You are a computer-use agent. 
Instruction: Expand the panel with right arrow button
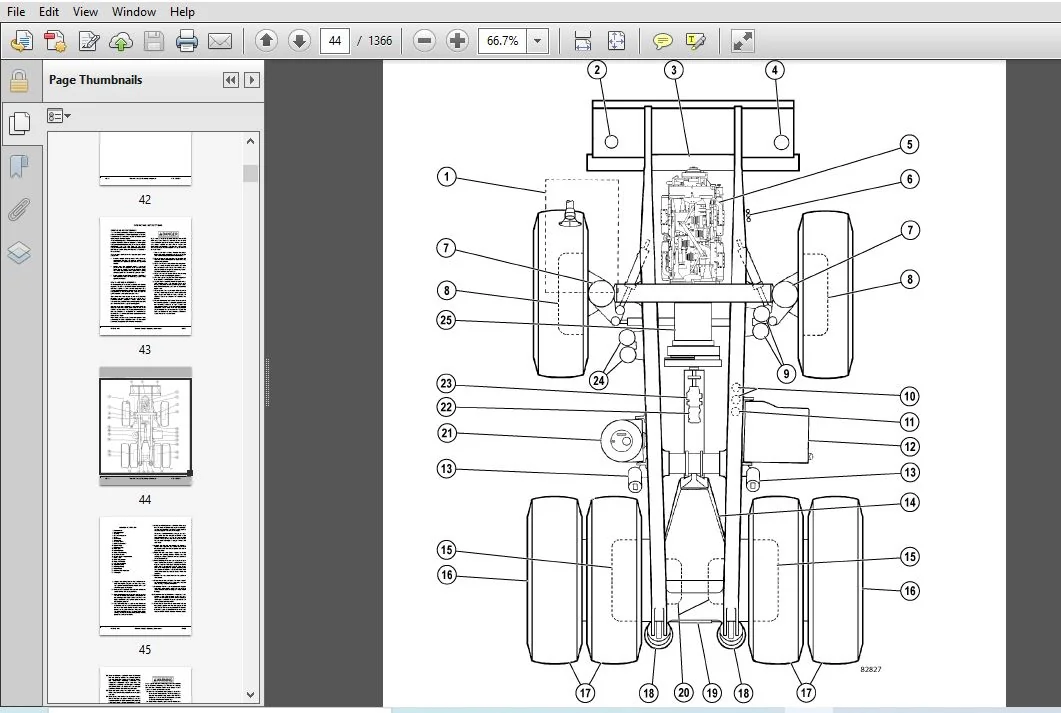pos(252,80)
